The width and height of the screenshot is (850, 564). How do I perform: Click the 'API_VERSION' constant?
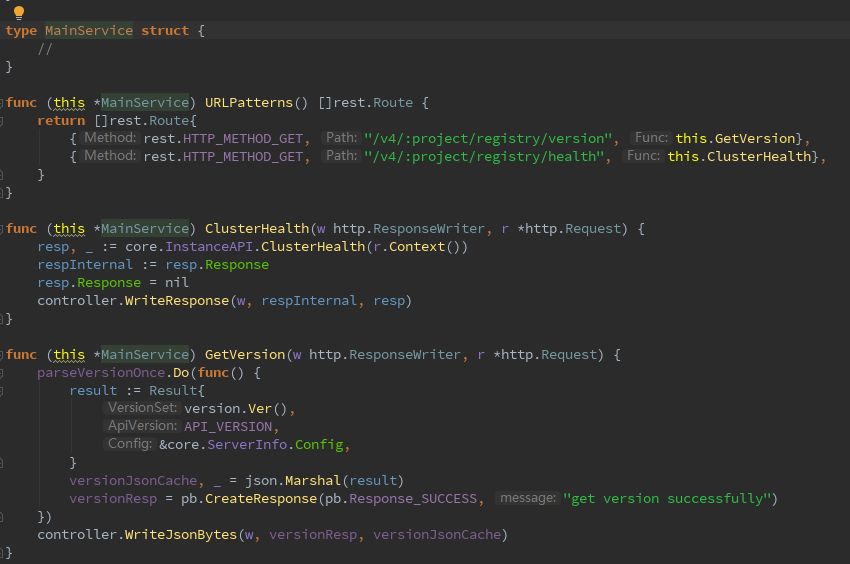(x=228, y=427)
